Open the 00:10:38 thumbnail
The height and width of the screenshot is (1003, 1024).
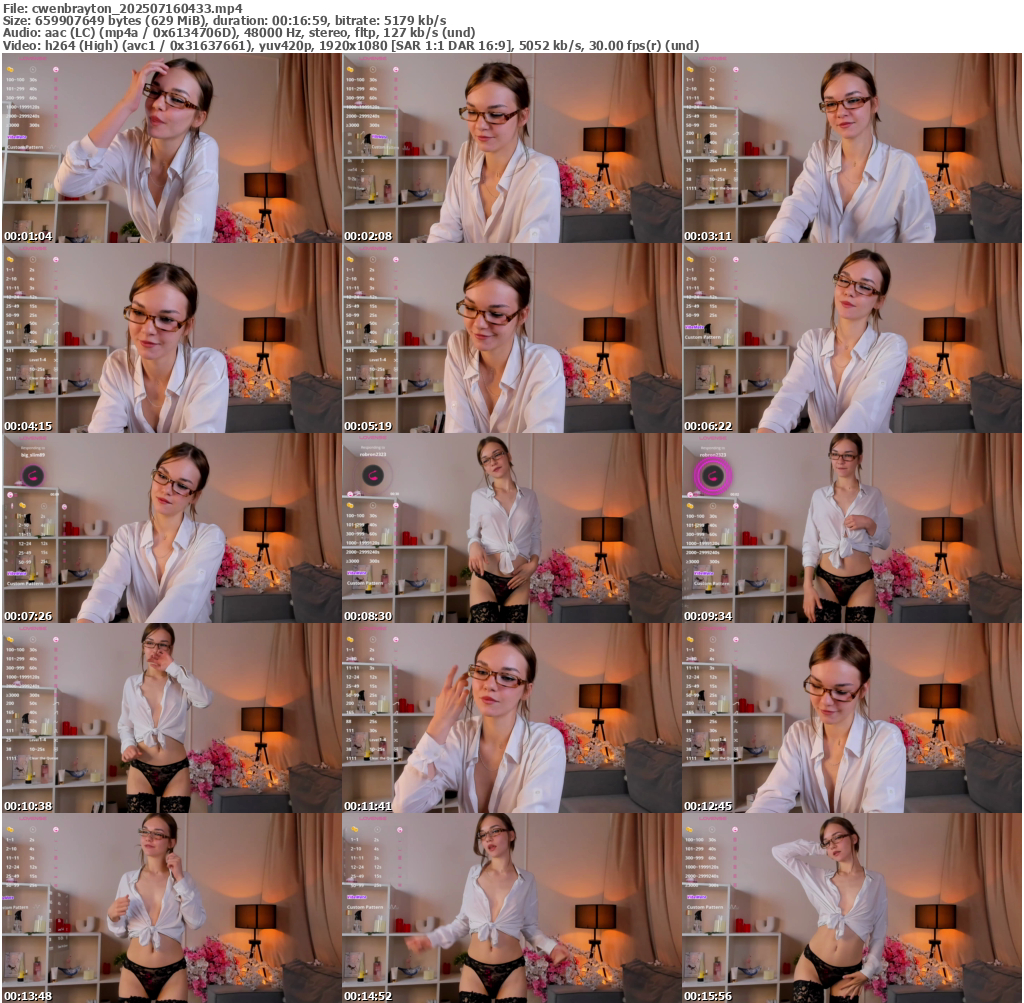pos(171,718)
